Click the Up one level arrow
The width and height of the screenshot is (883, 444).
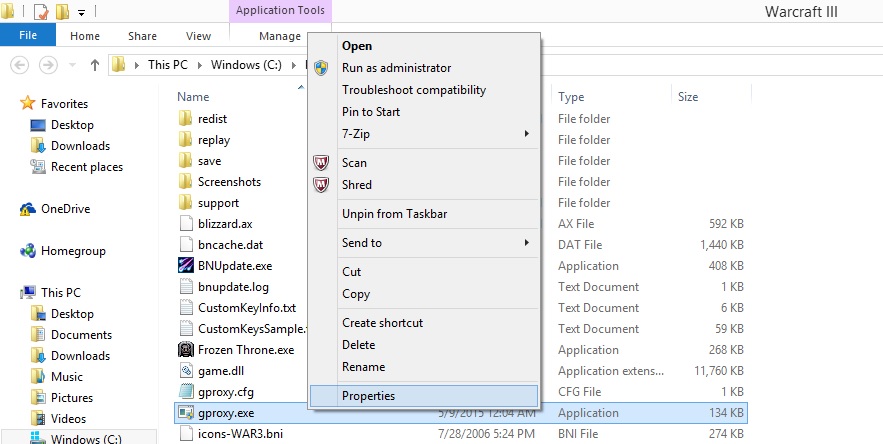pyautogui.click(x=95, y=65)
